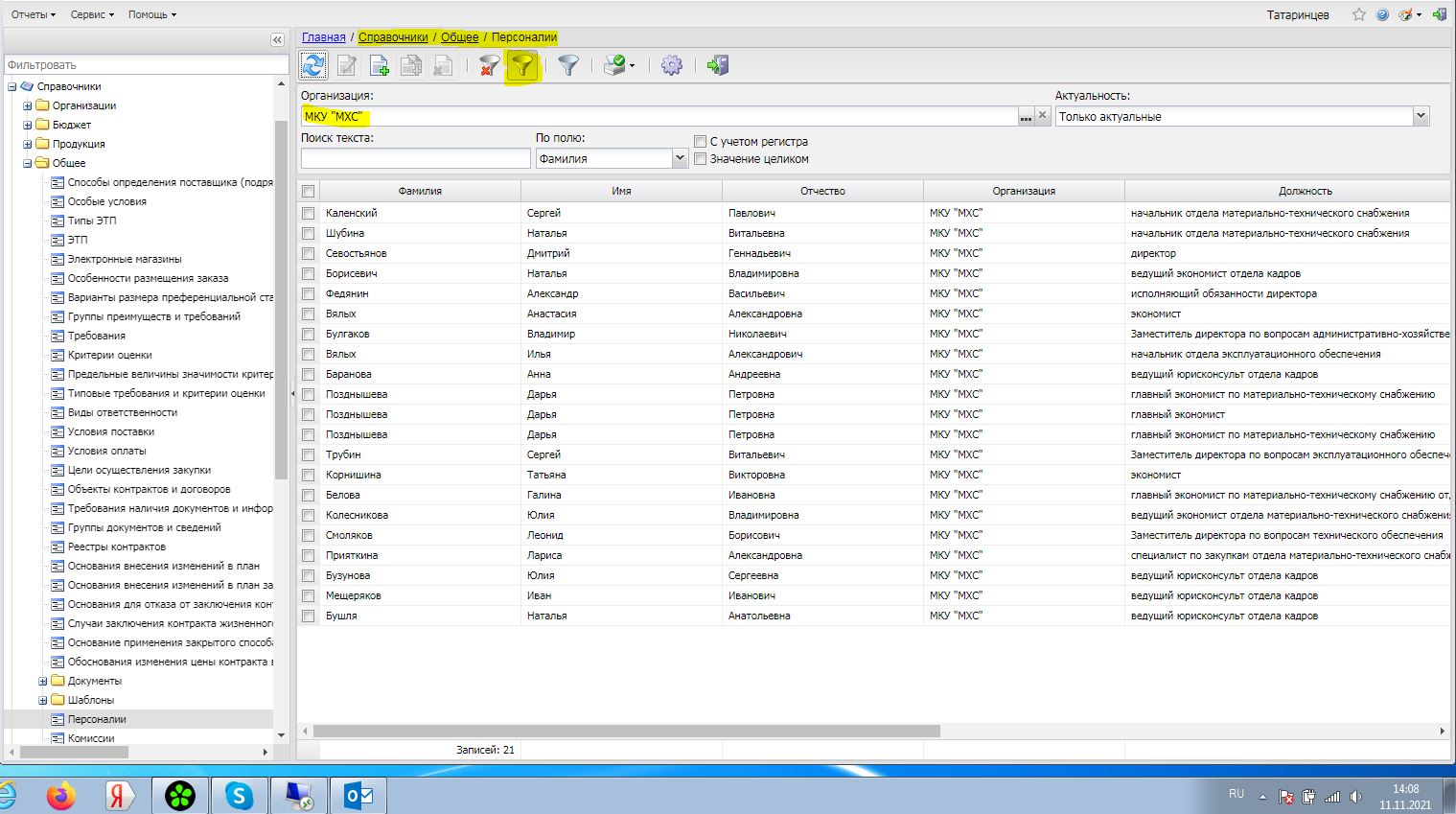Image resolution: width=1456 pixels, height=814 pixels.
Task: Add page to favorites with star icon
Action: (1358, 14)
